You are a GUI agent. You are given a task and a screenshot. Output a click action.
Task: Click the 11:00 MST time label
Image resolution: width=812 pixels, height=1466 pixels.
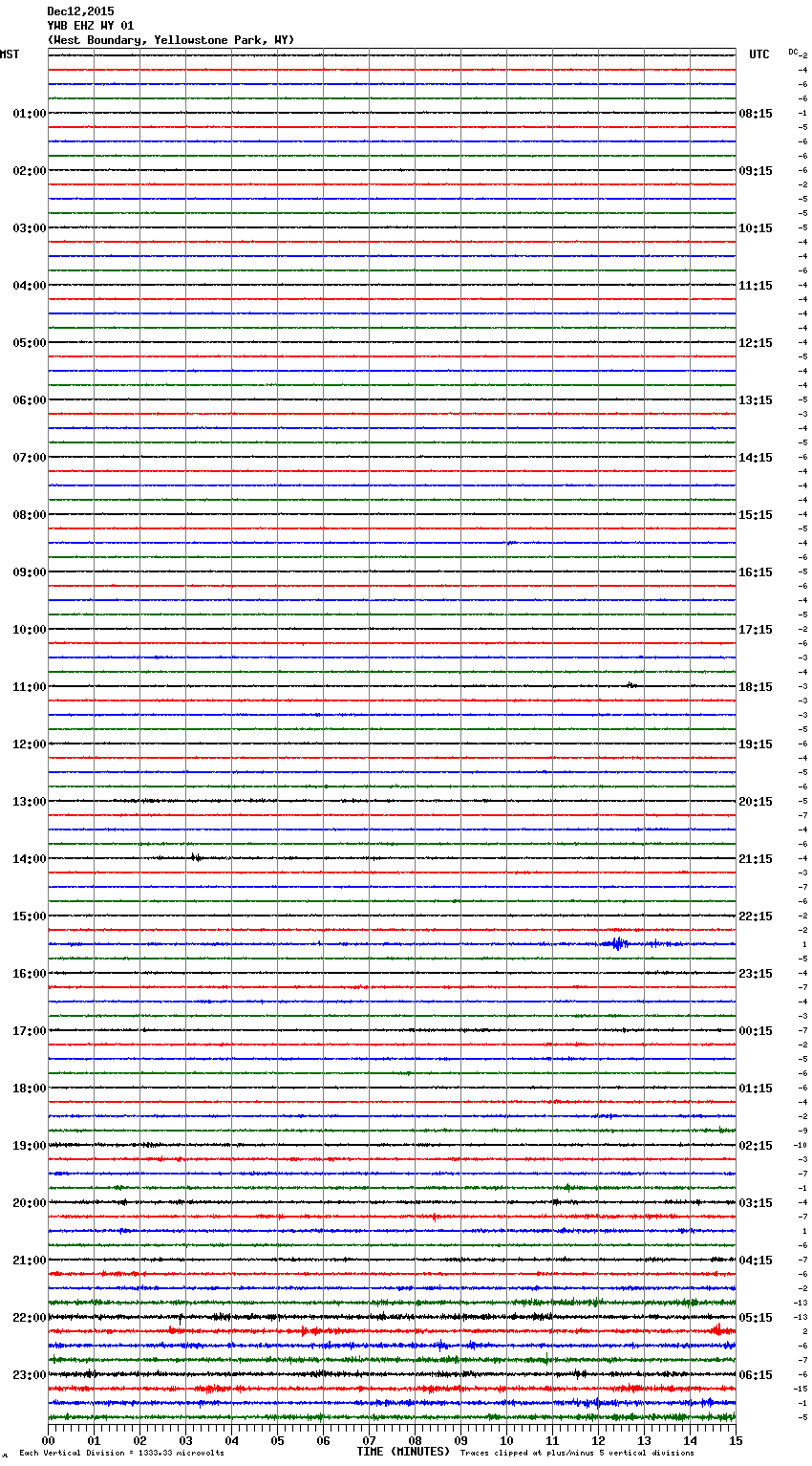pyautogui.click(x=30, y=687)
